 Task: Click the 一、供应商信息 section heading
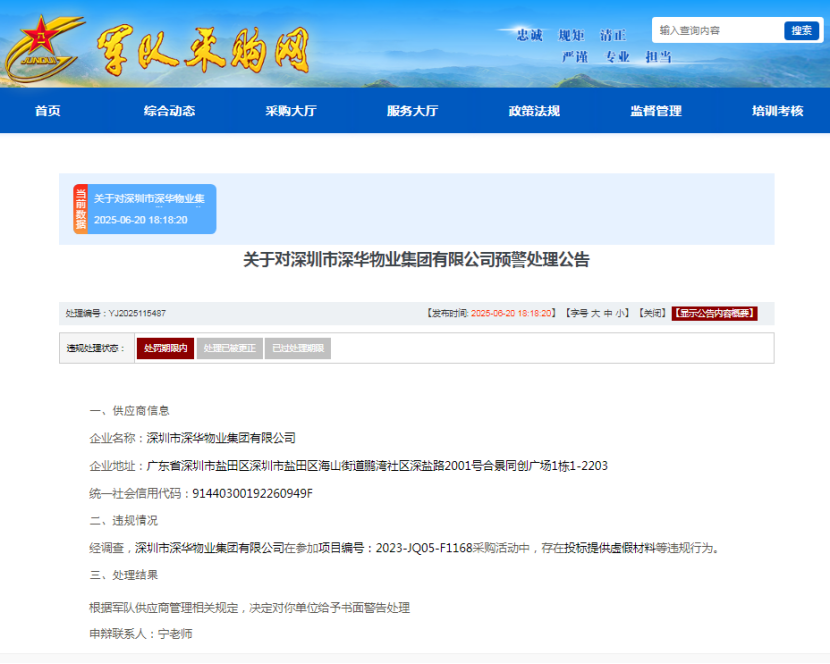[x=130, y=411]
